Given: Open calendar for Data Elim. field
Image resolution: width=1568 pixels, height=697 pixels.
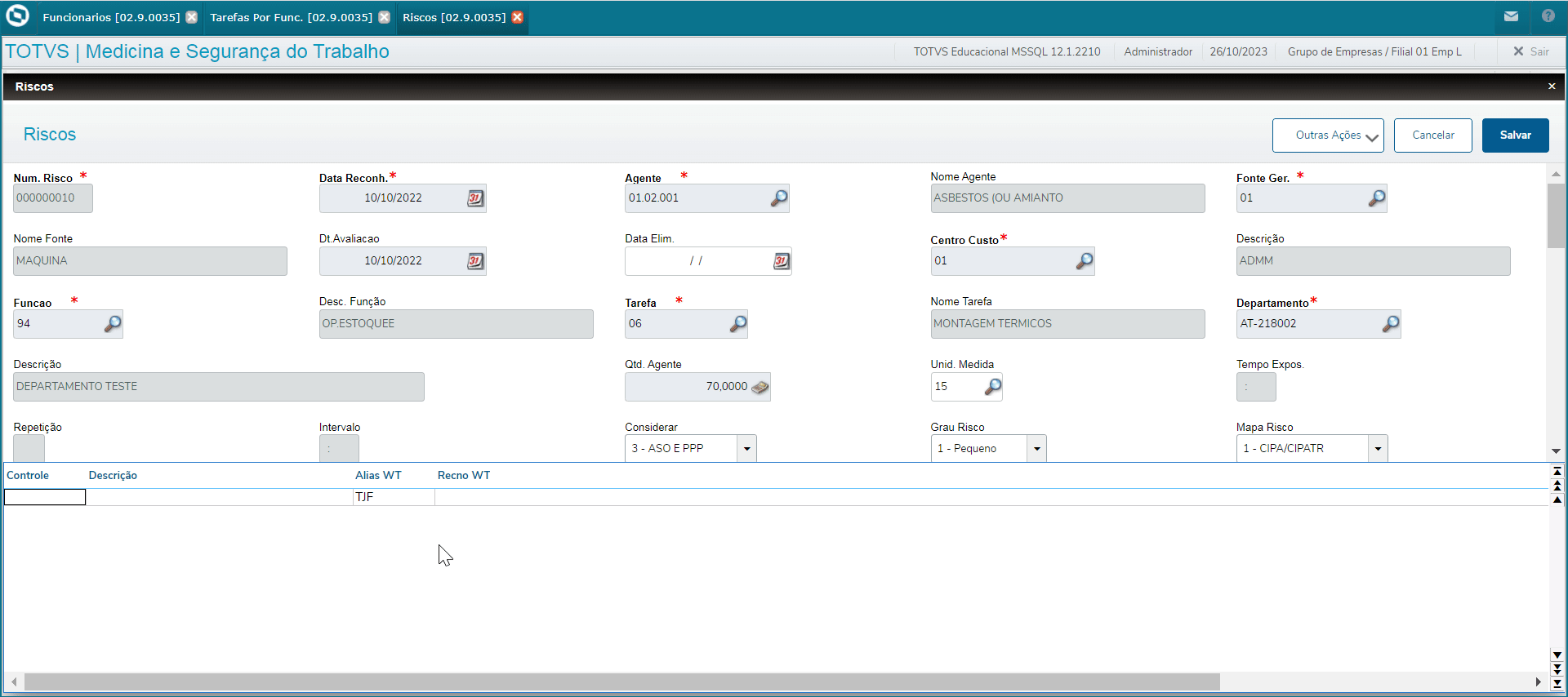Looking at the screenshot, I should click(x=782, y=261).
